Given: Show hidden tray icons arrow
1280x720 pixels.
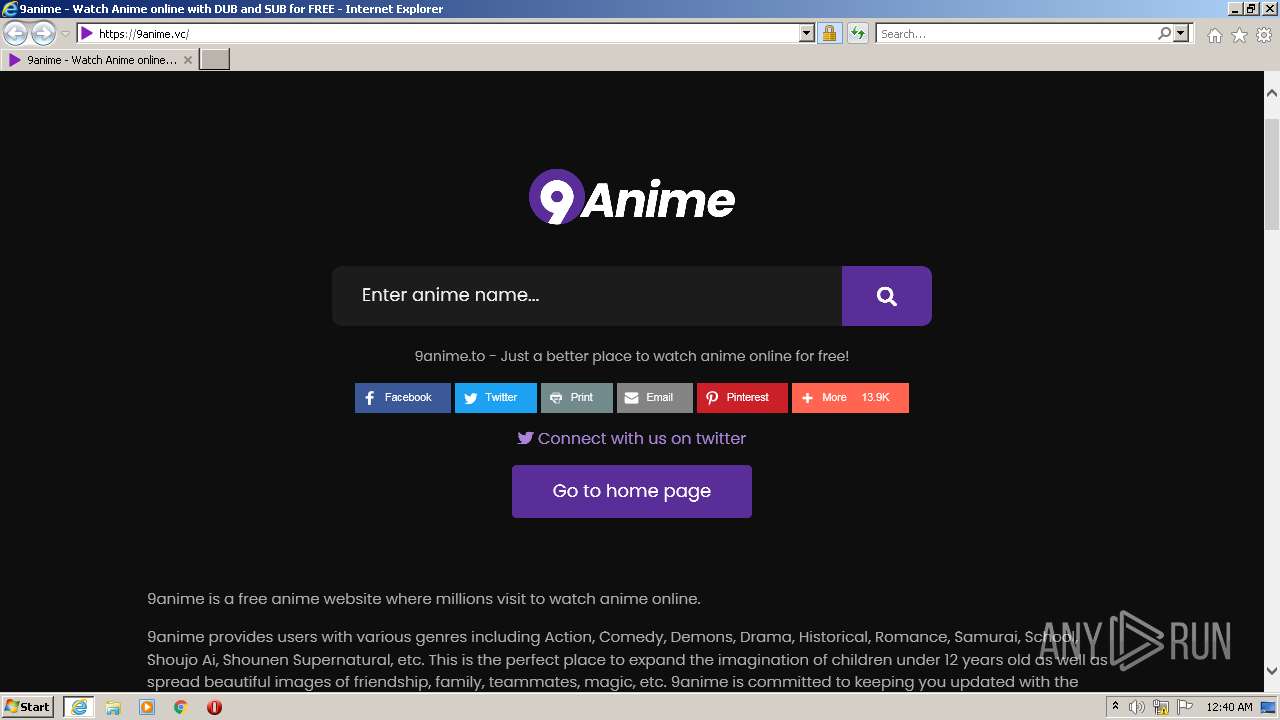Looking at the screenshot, I should click(x=1115, y=707).
